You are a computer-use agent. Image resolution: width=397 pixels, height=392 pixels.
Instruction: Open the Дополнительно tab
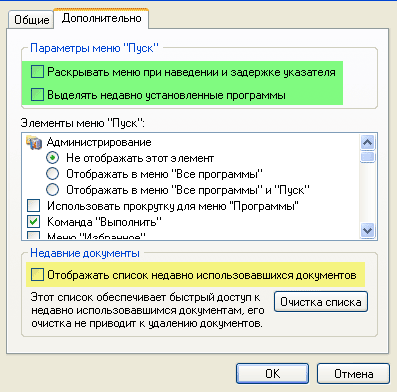point(101,18)
